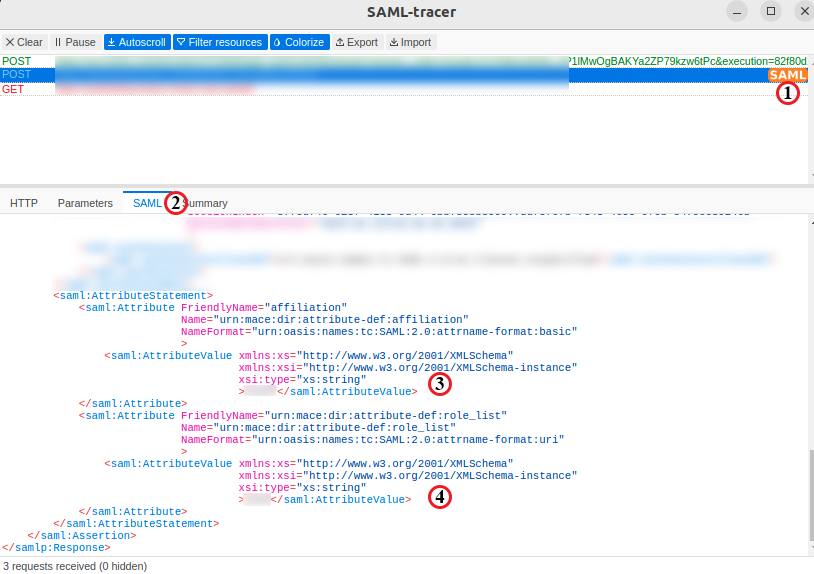Select the highlighted blue POST request
814x574 pixels.
pos(300,75)
